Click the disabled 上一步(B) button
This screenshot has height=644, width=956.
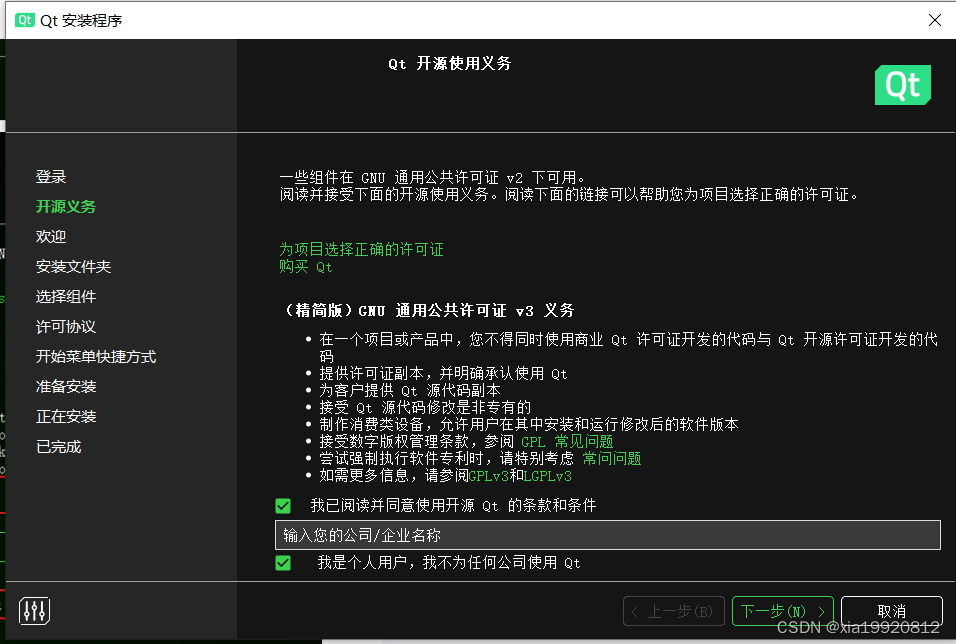coord(673,610)
